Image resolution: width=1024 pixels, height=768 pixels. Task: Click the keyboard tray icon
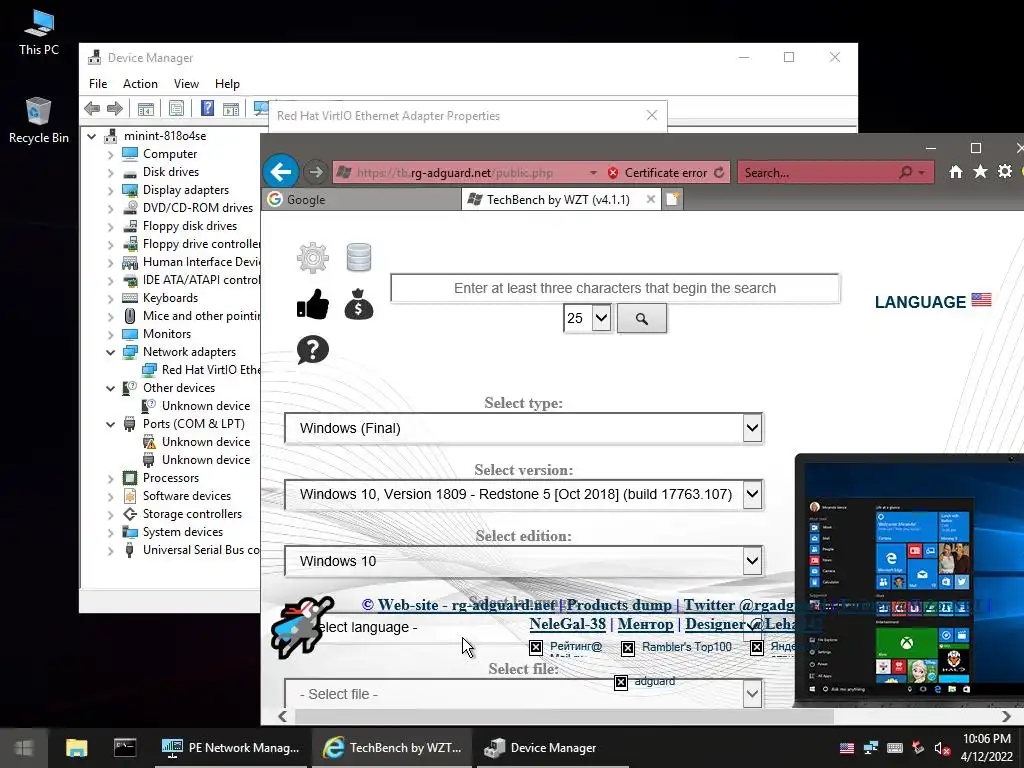tap(895, 748)
